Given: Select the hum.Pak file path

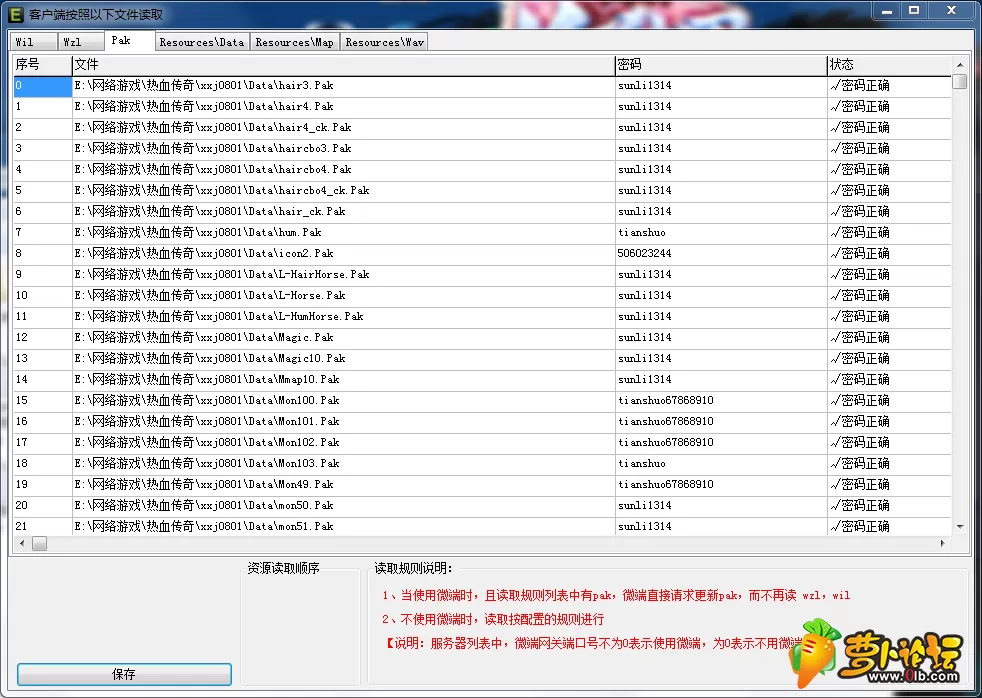Looking at the screenshot, I should click(x=198, y=232).
